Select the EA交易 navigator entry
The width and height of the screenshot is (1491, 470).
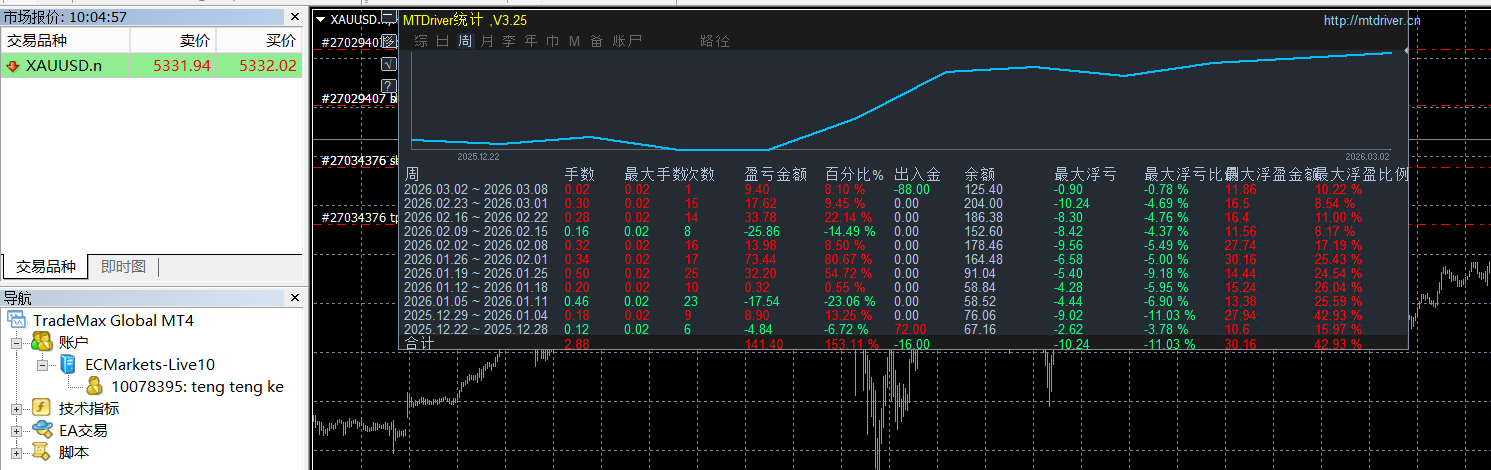(x=82, y=430)
